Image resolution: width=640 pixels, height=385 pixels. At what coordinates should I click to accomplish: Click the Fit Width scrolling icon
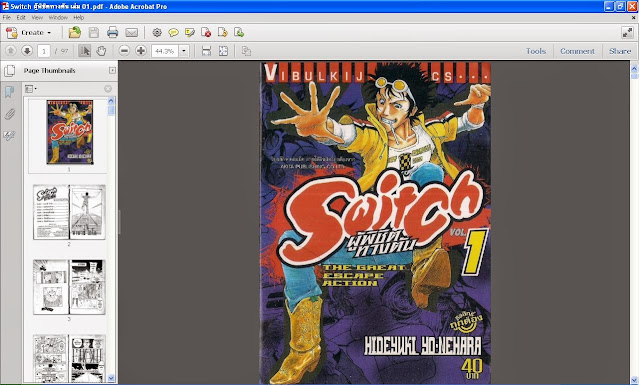(x=207, y=51)
